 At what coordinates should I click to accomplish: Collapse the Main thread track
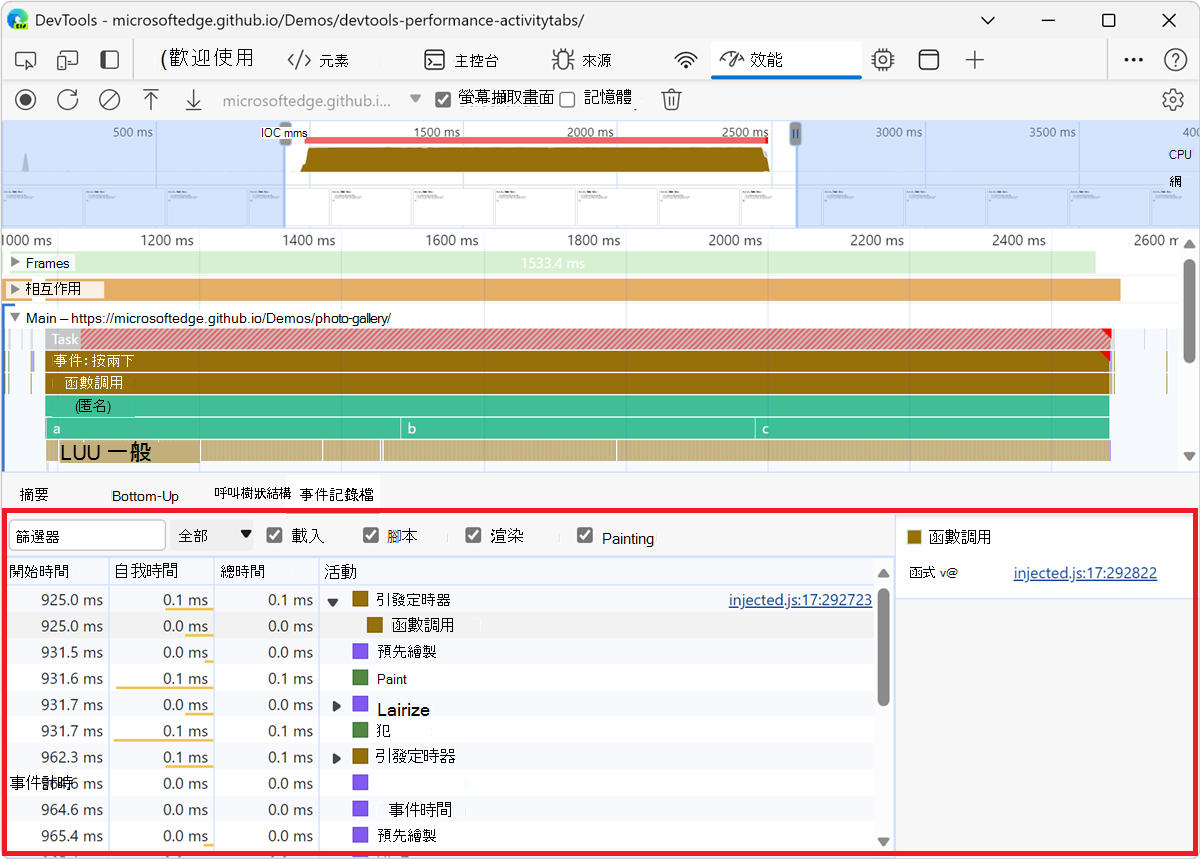pos(15,317)
